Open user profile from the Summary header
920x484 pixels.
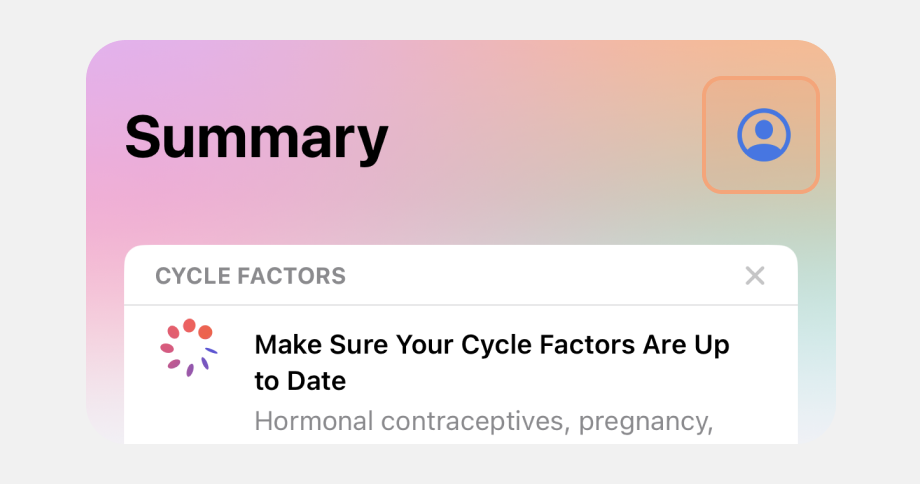[x=763, y=135]
